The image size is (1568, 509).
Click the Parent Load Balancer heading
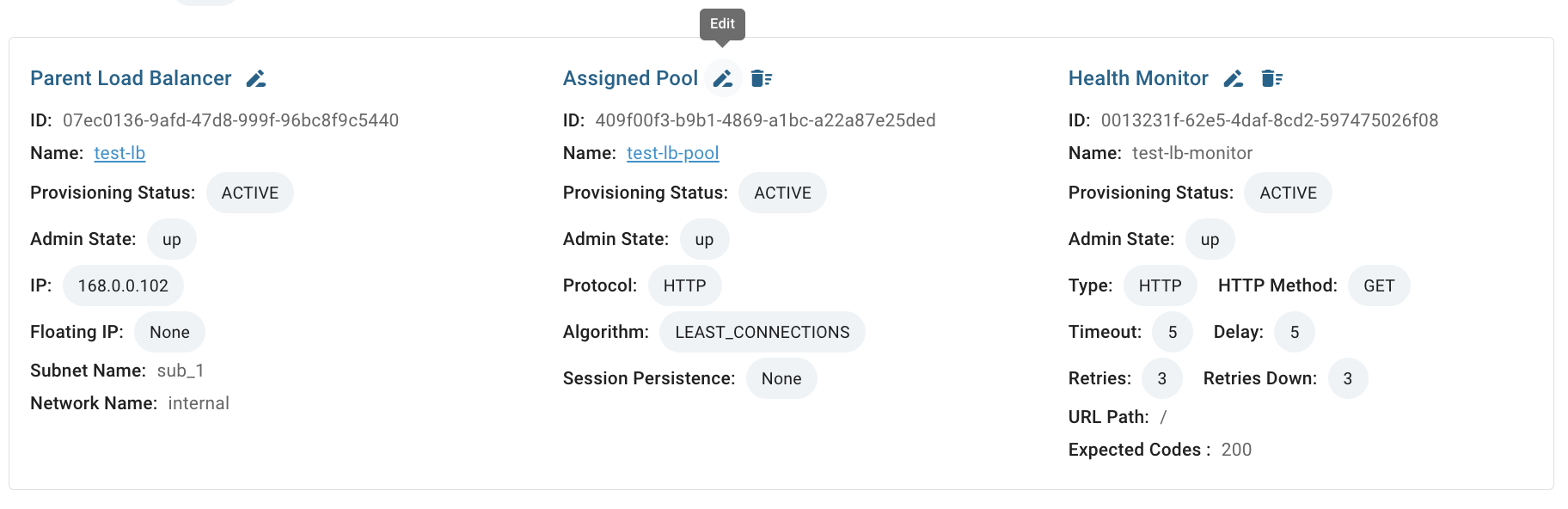(x=131, y=78)
